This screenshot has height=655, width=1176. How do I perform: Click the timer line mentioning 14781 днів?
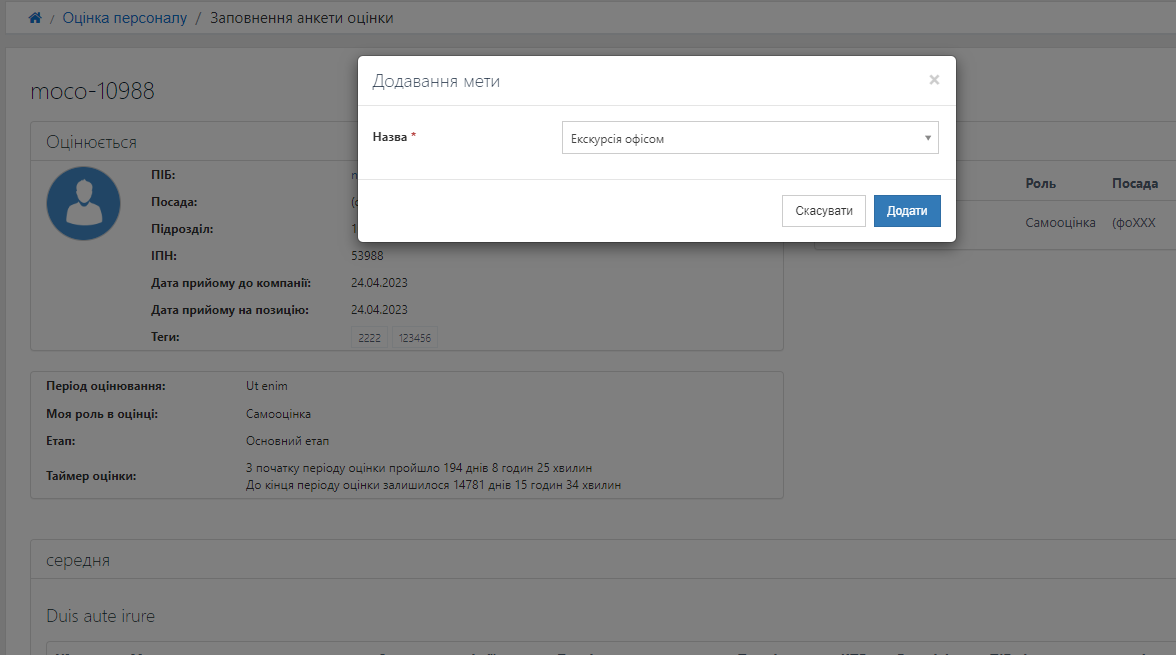(434, 485)
